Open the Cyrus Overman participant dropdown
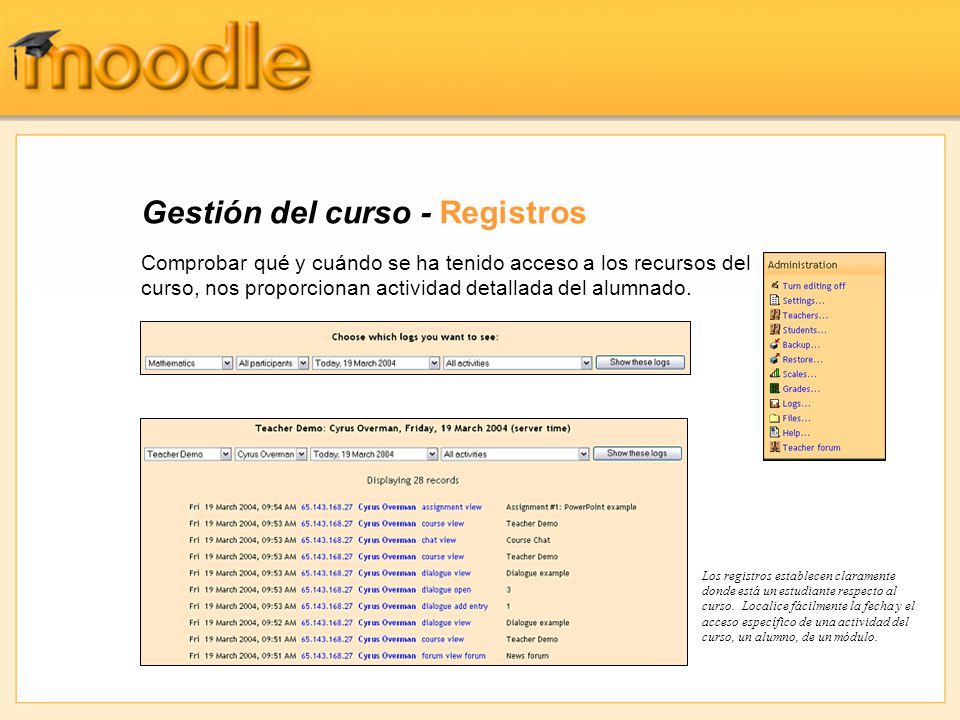Viewport: 960px width, 720px height. (x=271, y=454)
